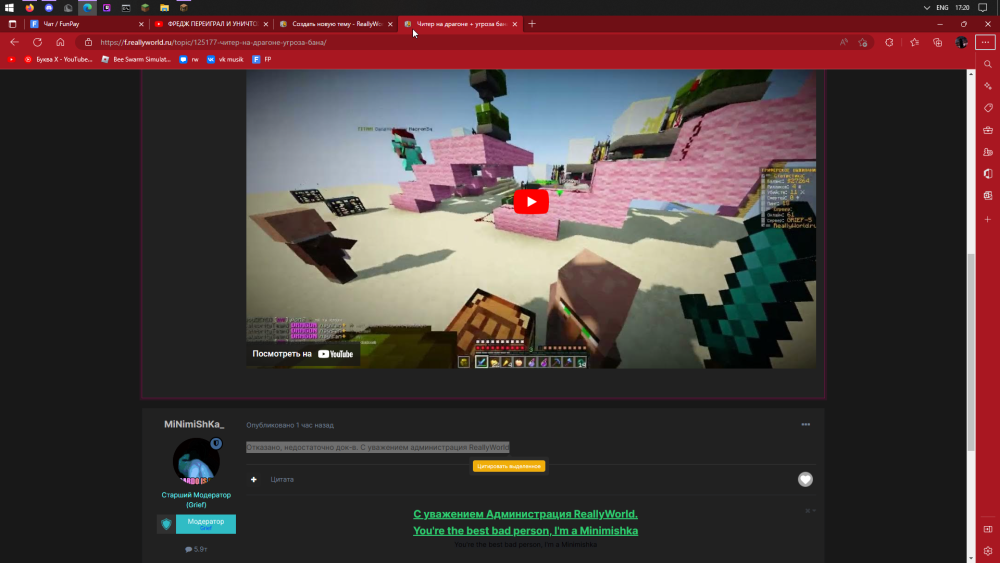Switch the ENG input language
The image size is (1000, 563).
point(942,8)
